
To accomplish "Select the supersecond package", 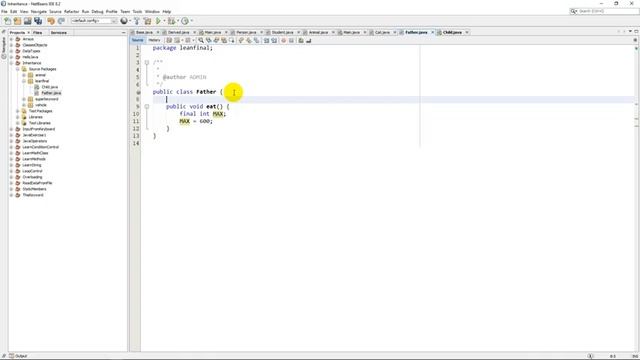I will (47, 99).
